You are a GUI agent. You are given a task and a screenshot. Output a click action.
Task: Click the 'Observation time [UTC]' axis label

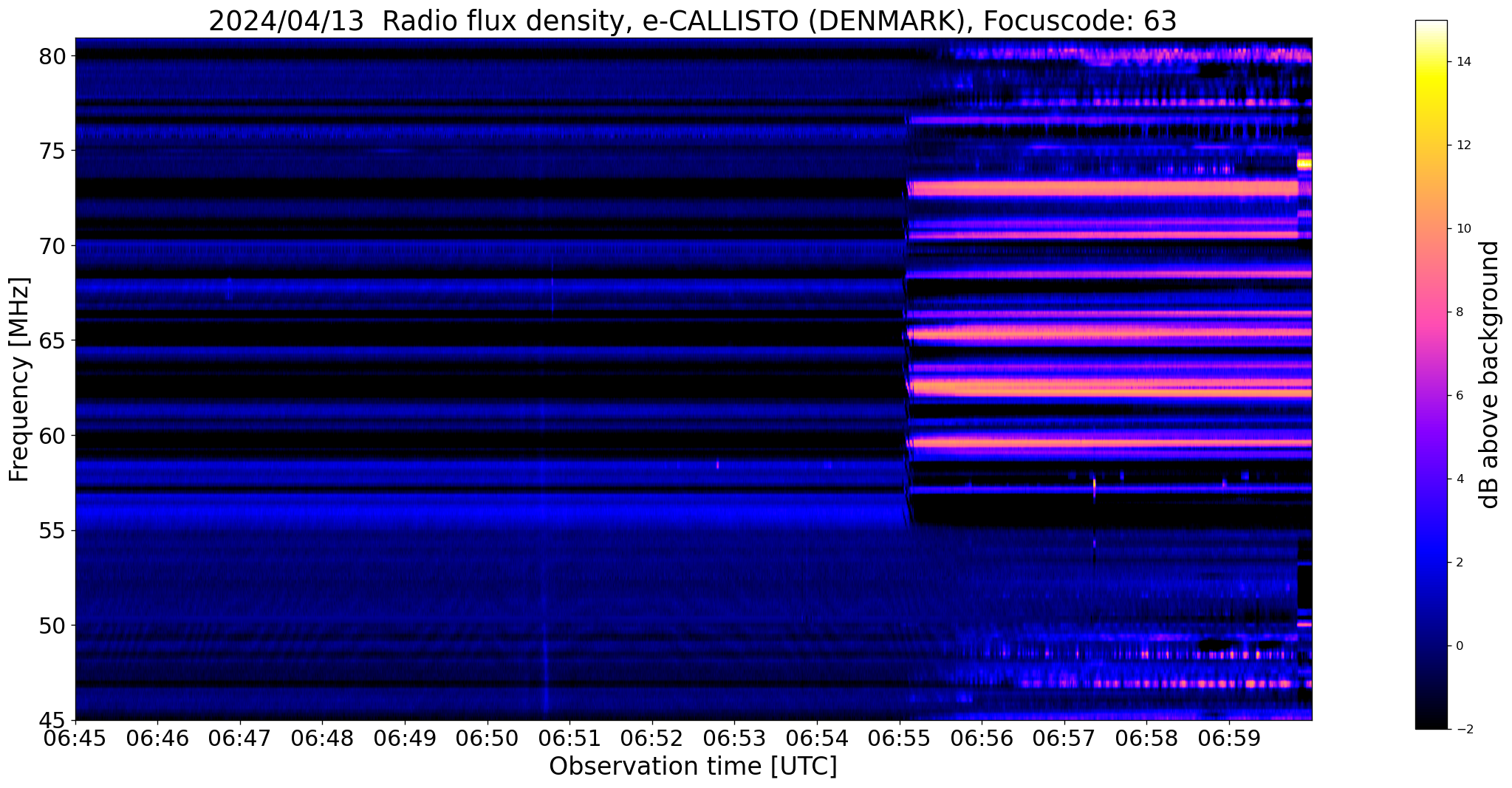pyautogui.click(x=693, y=767)
